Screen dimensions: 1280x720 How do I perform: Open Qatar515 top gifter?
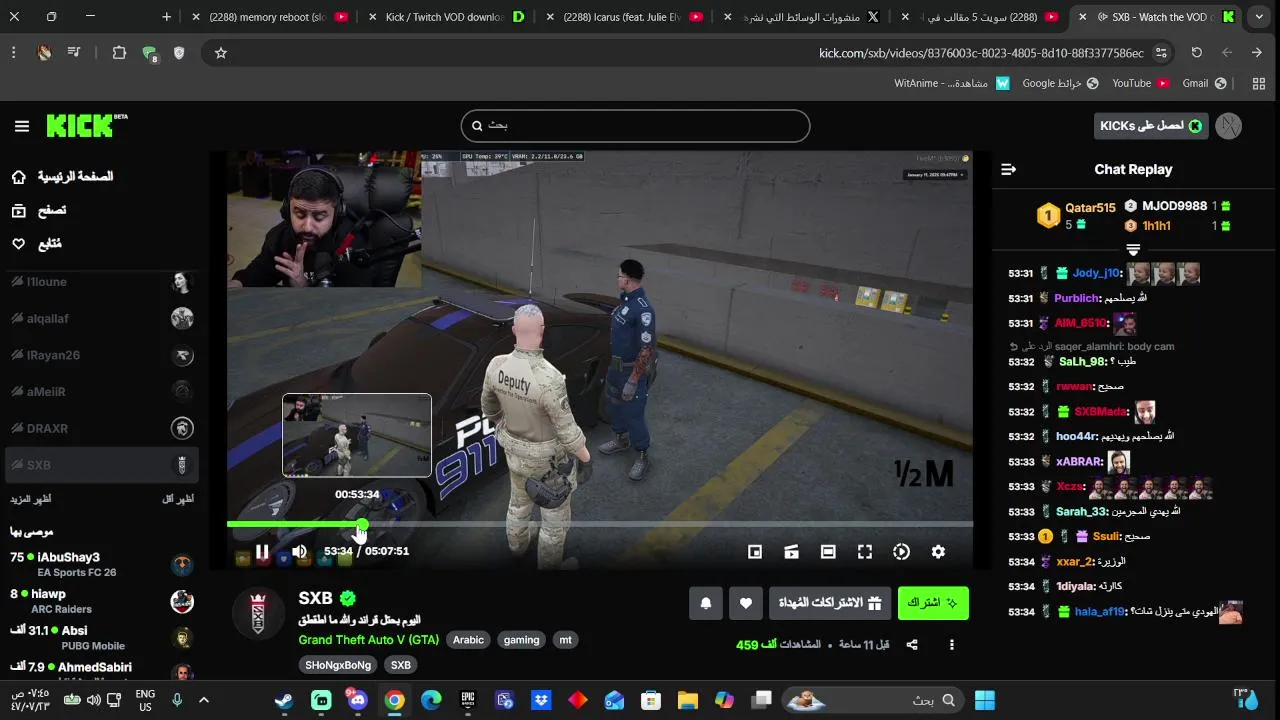[1090, 208]
